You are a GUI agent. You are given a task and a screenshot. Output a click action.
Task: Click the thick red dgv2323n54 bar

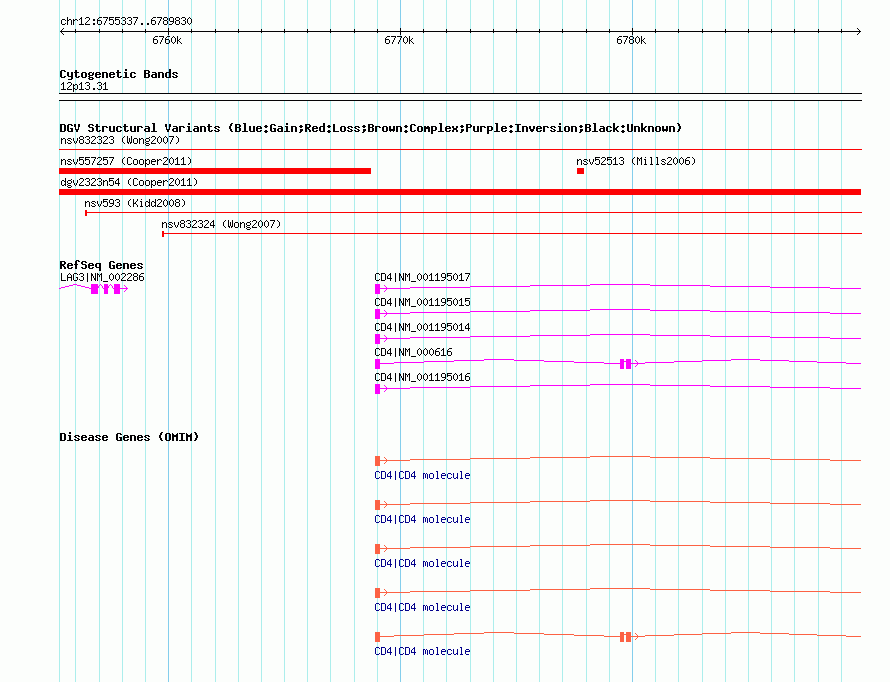pyautogui.click(x=460, y=192)
